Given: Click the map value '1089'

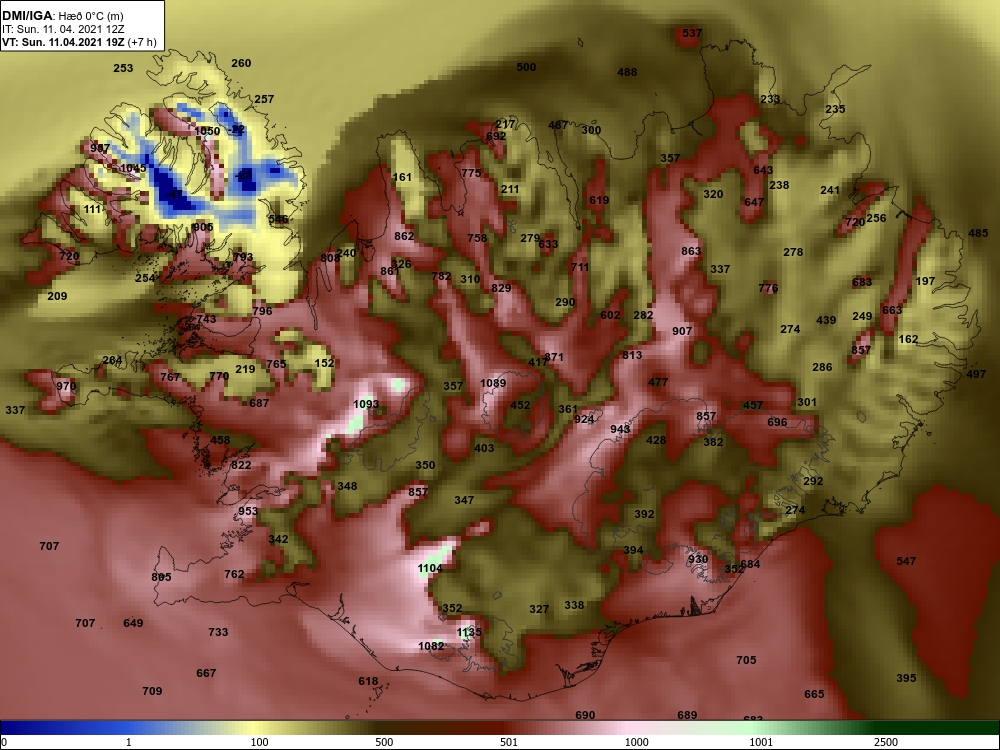Looking at the screenshot, I should (493, 383).
